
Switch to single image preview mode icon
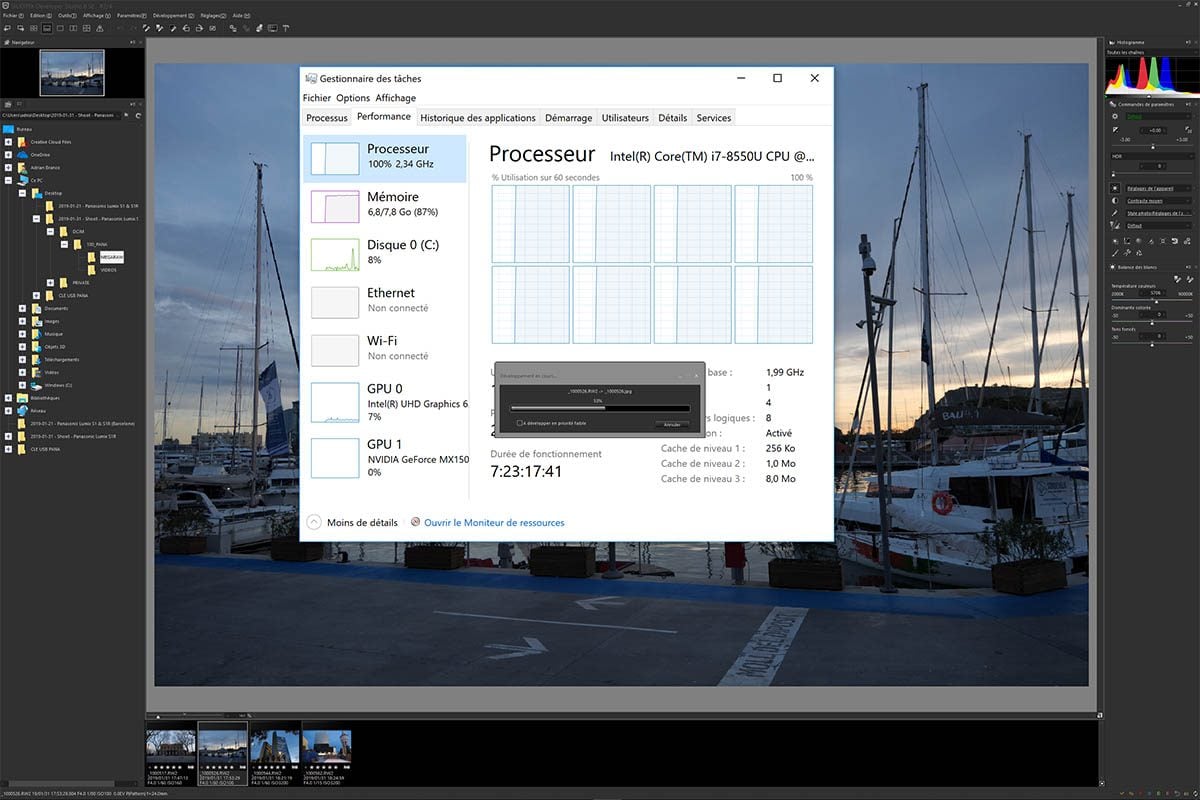pos(60,28)
